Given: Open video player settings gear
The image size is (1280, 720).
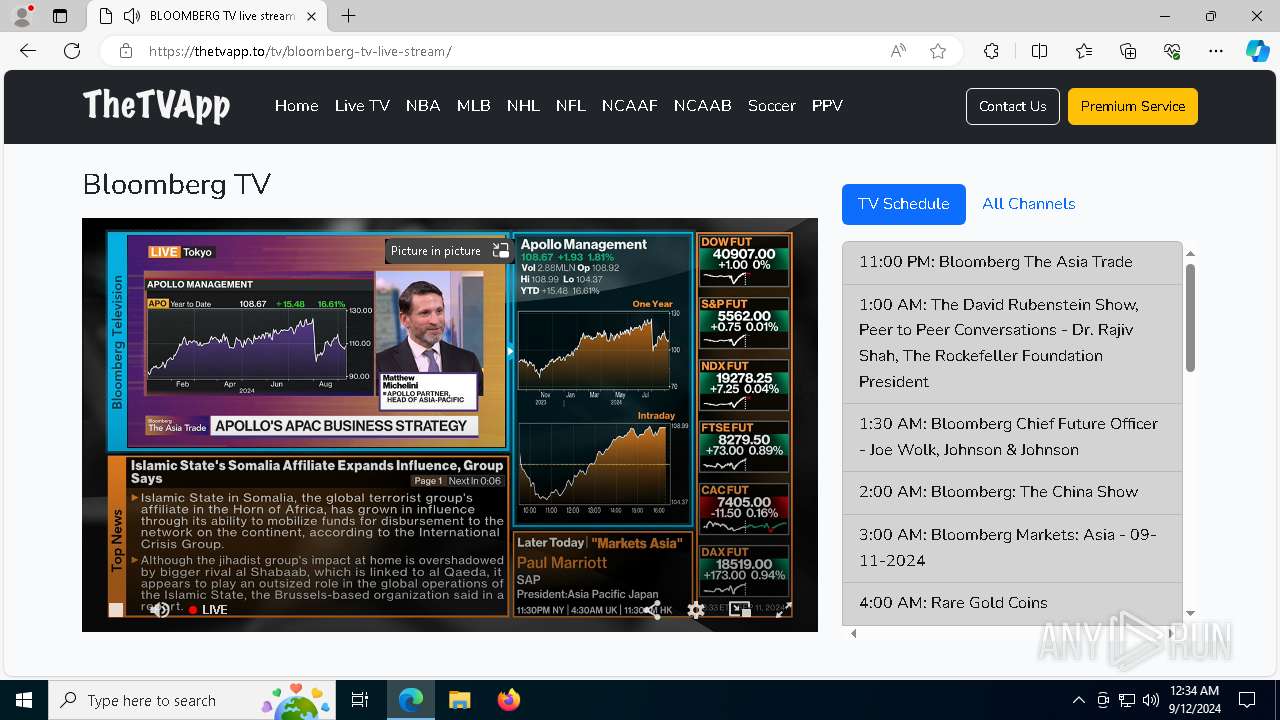Looking at the screenshot, I should point(696,609).
